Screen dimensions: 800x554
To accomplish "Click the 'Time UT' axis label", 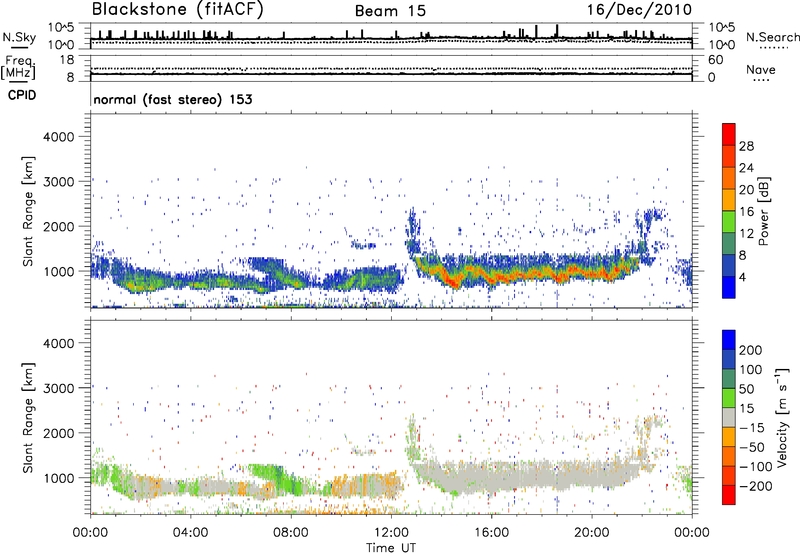I will pyautogui.click(x=391, y=548).
